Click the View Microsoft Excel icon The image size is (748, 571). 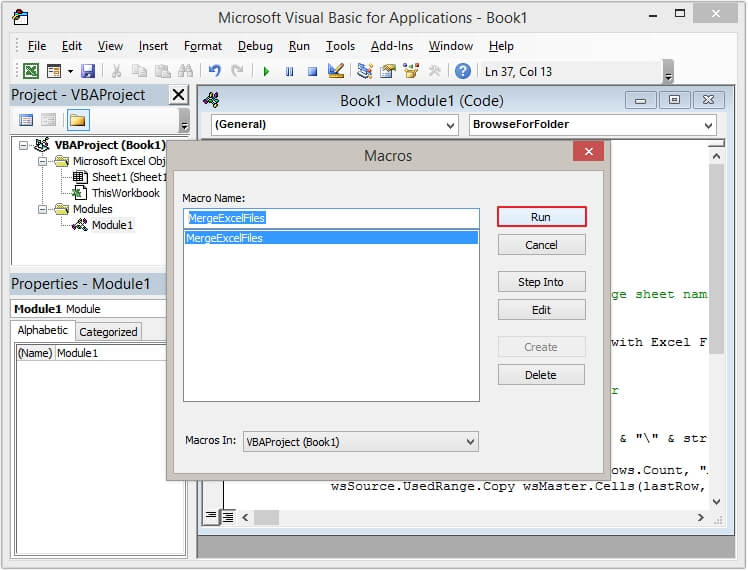31,71
